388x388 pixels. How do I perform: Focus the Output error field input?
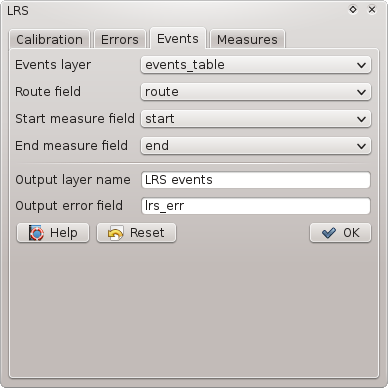[x=256, y=206]
